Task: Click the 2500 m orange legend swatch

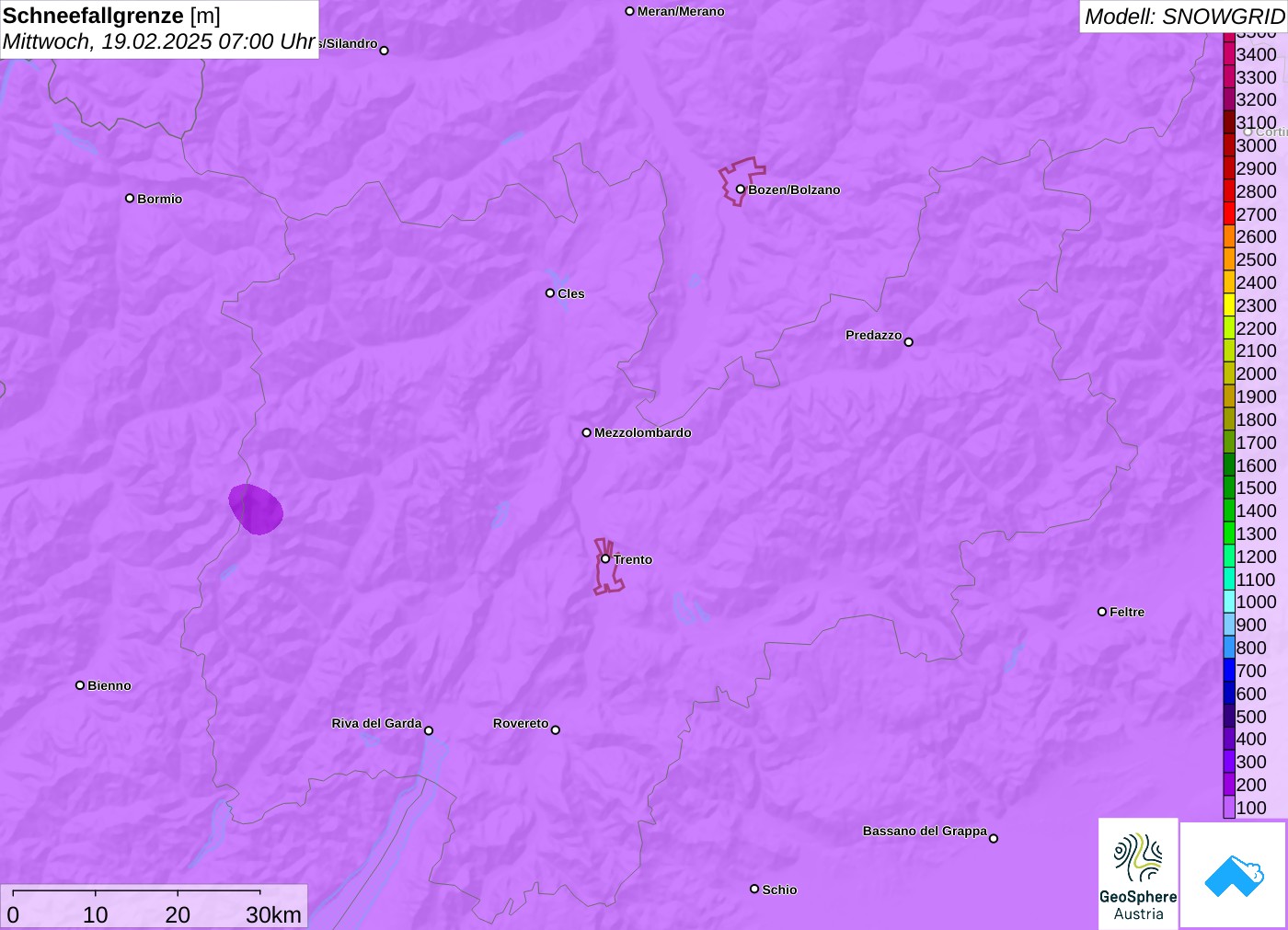Action: tap(1229, 259)
